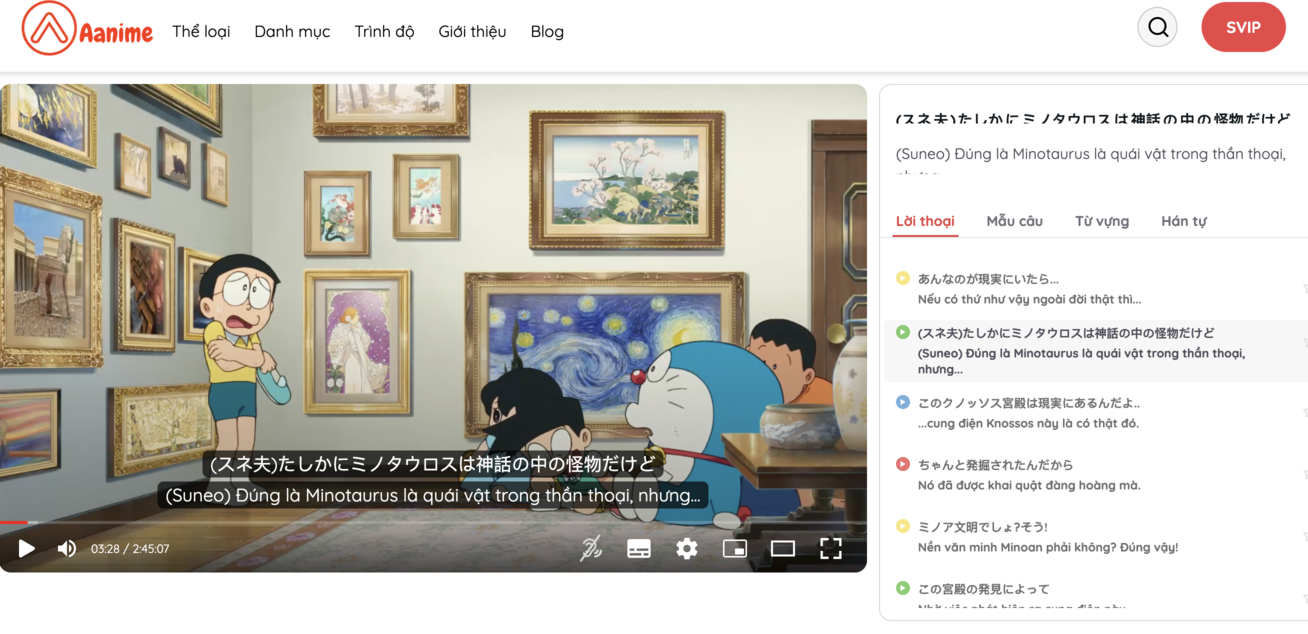Open the Thể loại menu

201,31
